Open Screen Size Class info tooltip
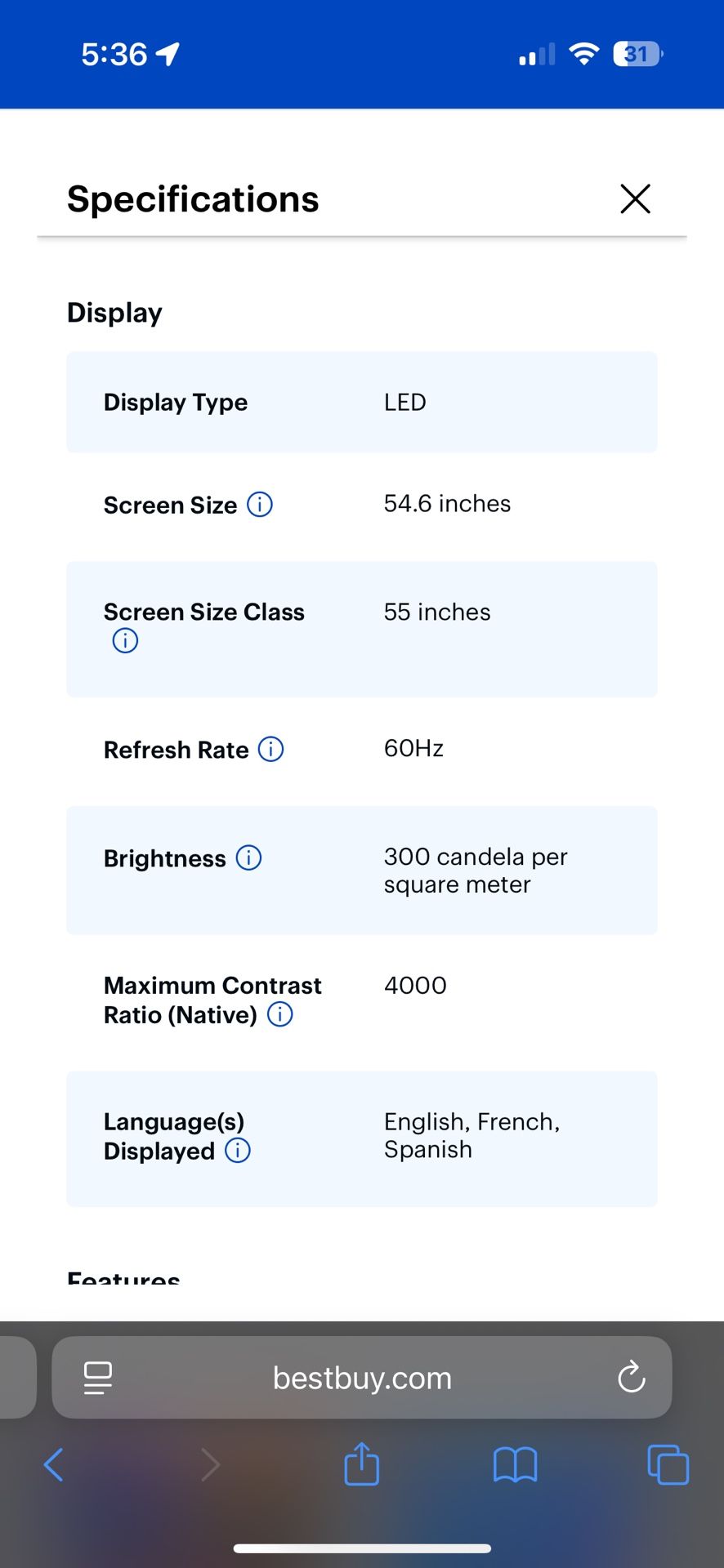Viewport: 724px width, 1568px height. (124, 640)
